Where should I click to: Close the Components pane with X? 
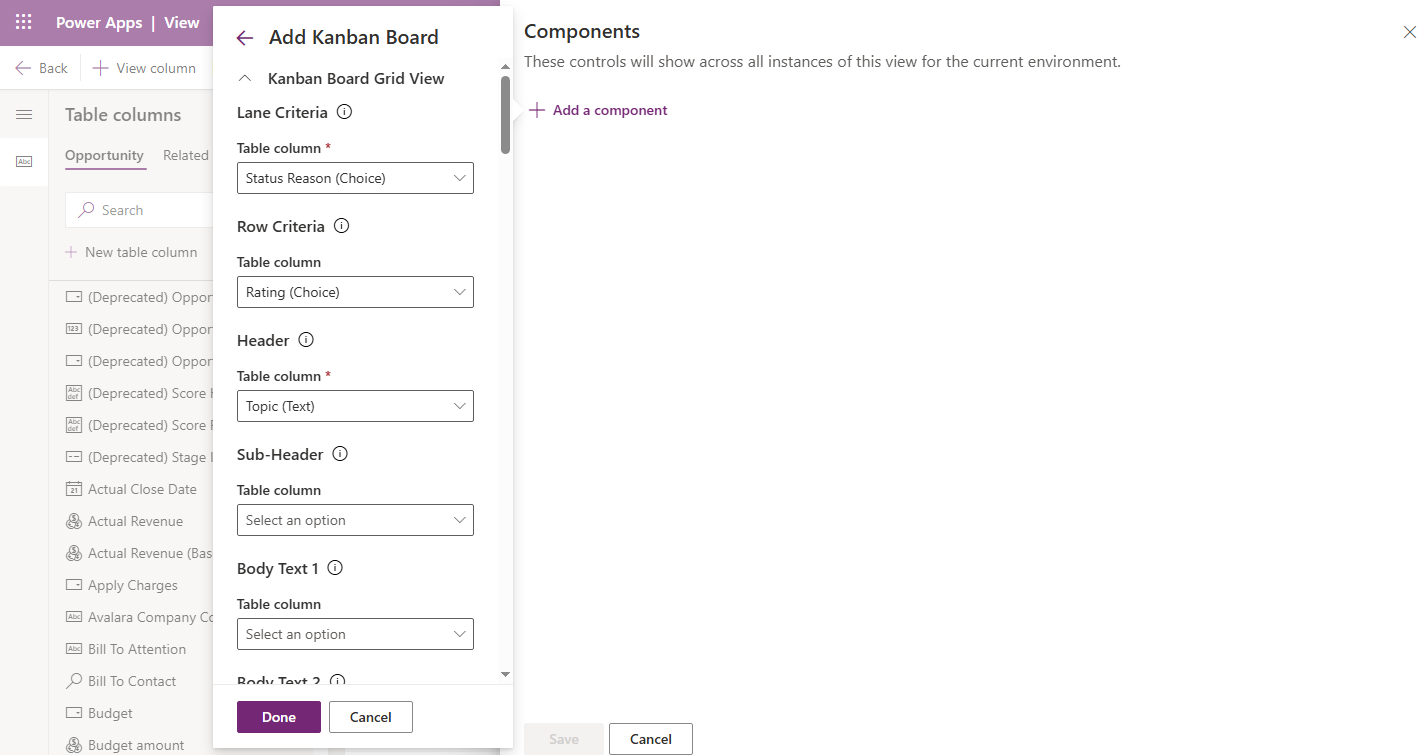tap(1409, 33)
